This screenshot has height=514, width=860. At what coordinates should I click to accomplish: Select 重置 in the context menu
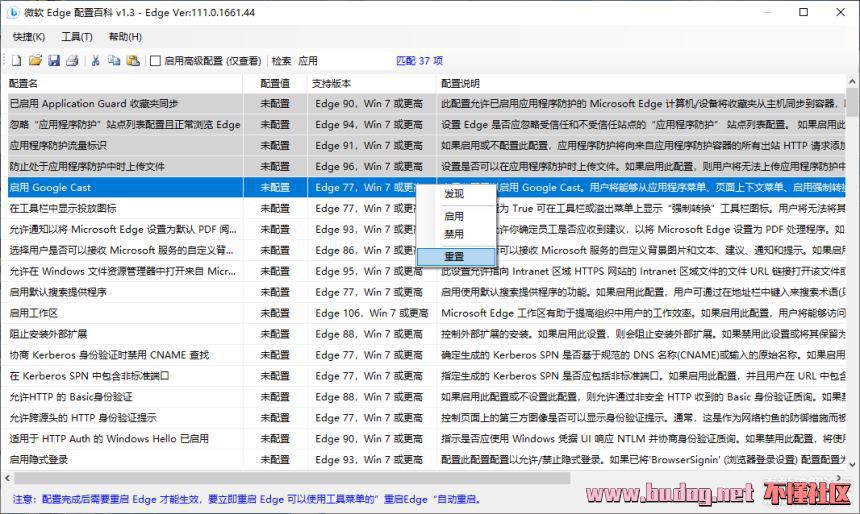[454, 256]
